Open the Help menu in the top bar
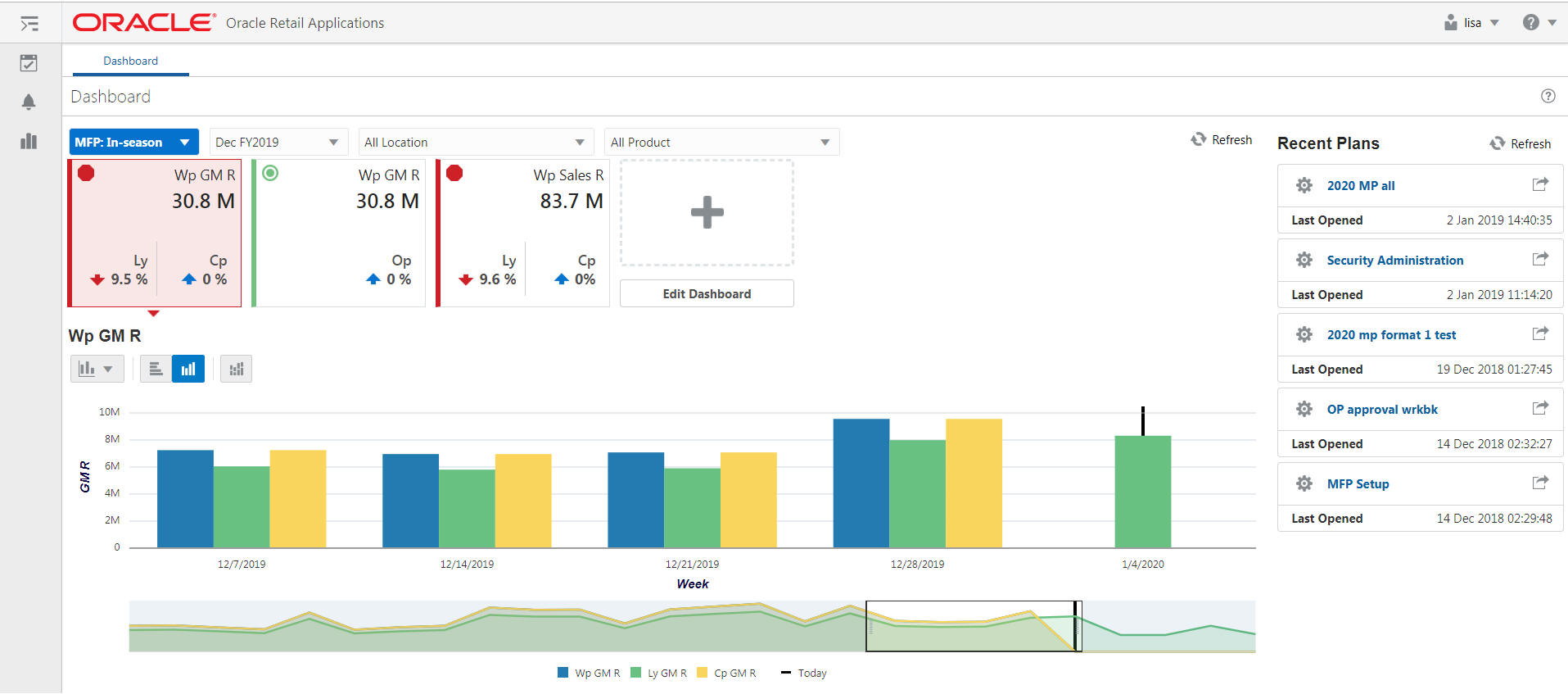Image resolution: width=1568 pixels, height=694 pixels. pos(1539,23)
